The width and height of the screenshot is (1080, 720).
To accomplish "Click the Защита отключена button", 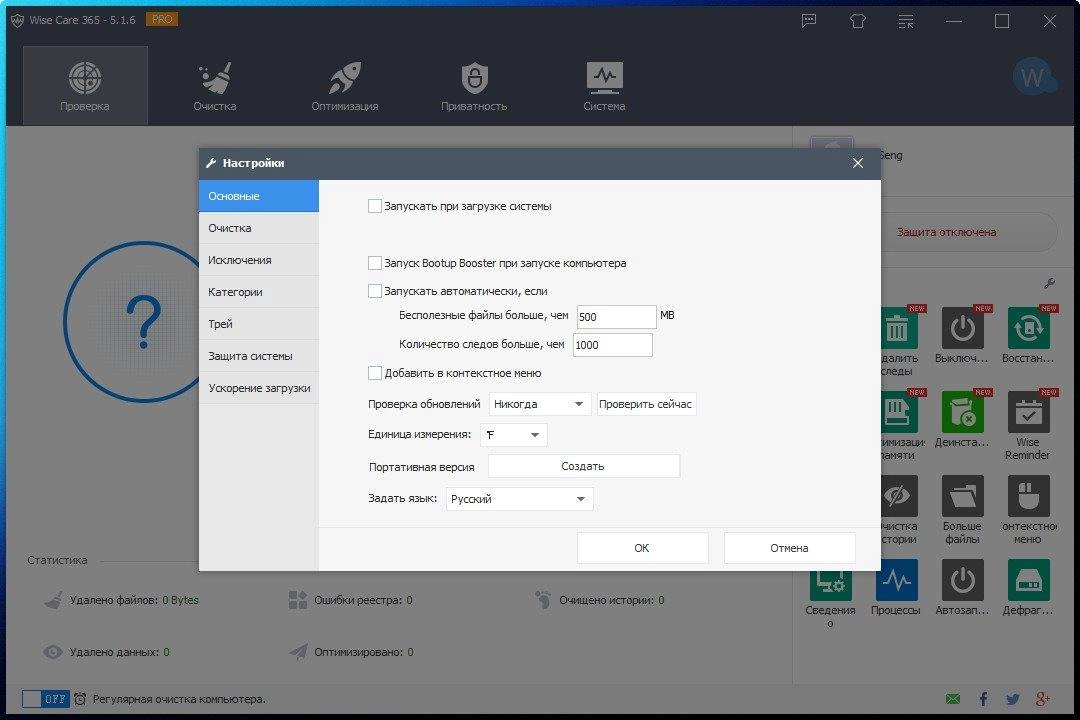I will point(968,232).
